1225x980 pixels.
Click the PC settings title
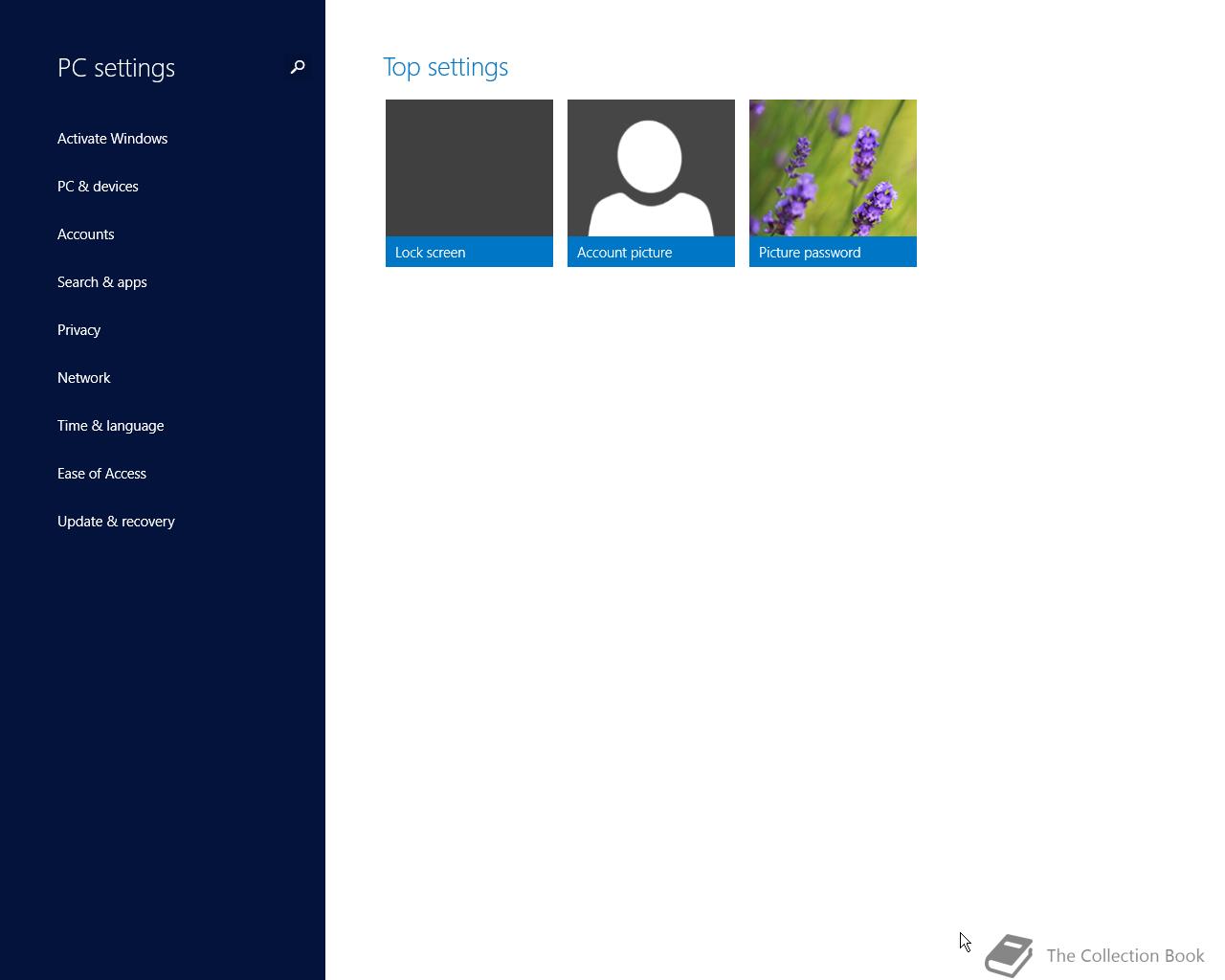click(116, 68)
